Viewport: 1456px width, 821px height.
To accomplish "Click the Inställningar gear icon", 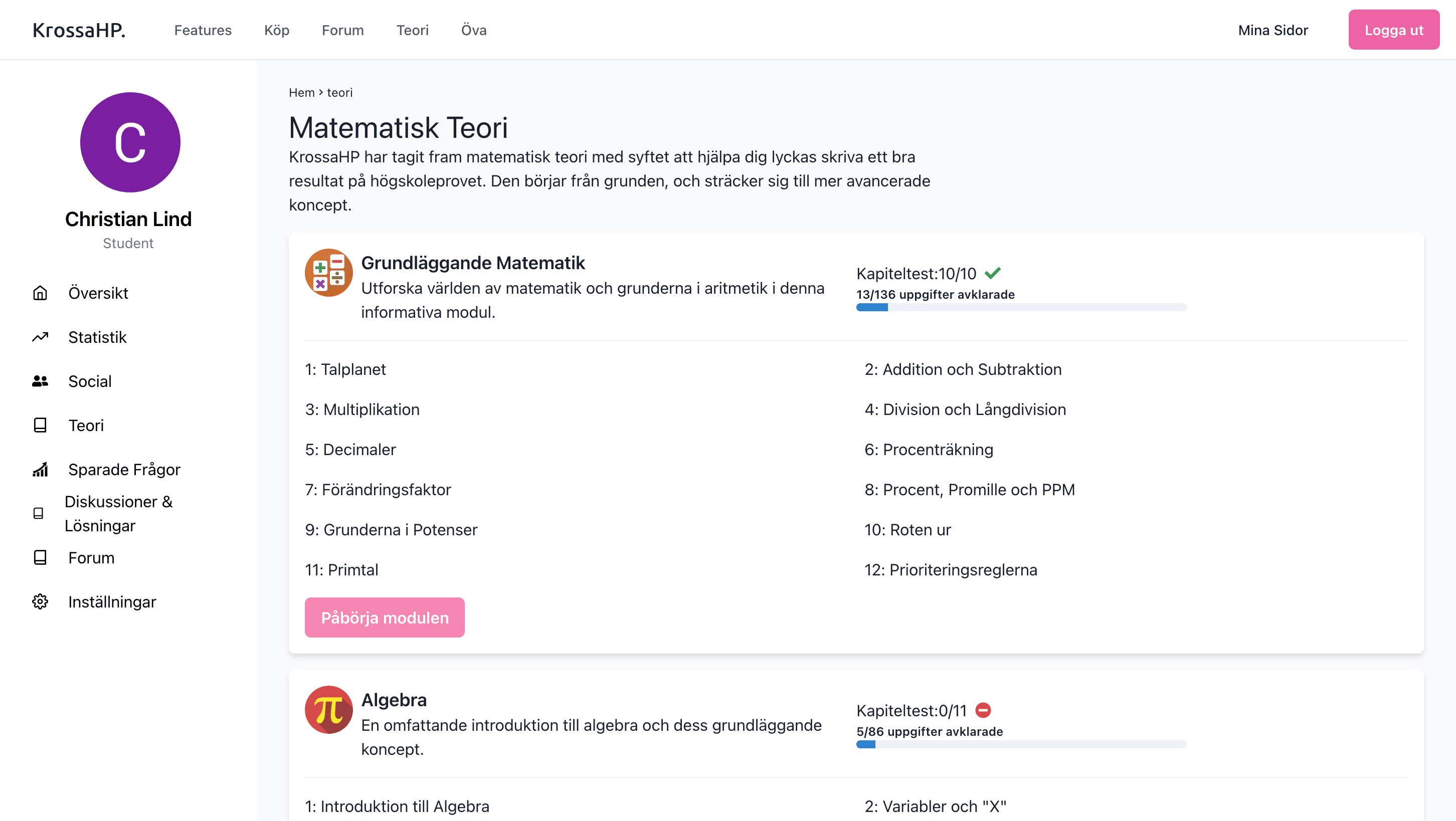I will pos(40,602).
